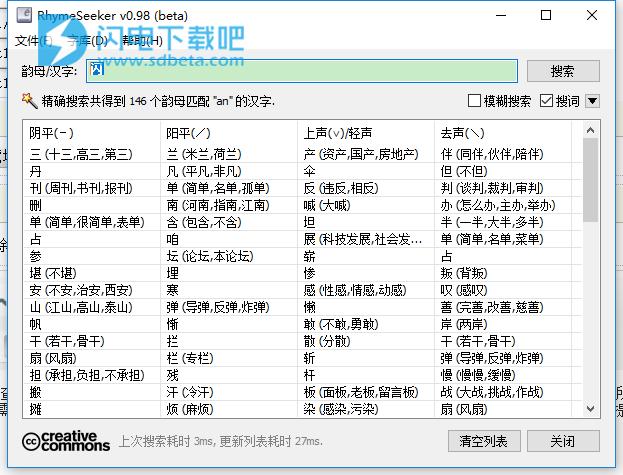
Task: Click the 搜索 button
Action: coord(563,71)
